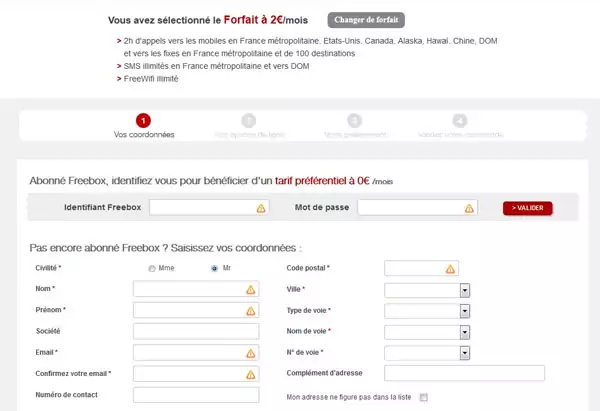
Task: Click warning icon in Email field
Action: (x=250, y=352)
